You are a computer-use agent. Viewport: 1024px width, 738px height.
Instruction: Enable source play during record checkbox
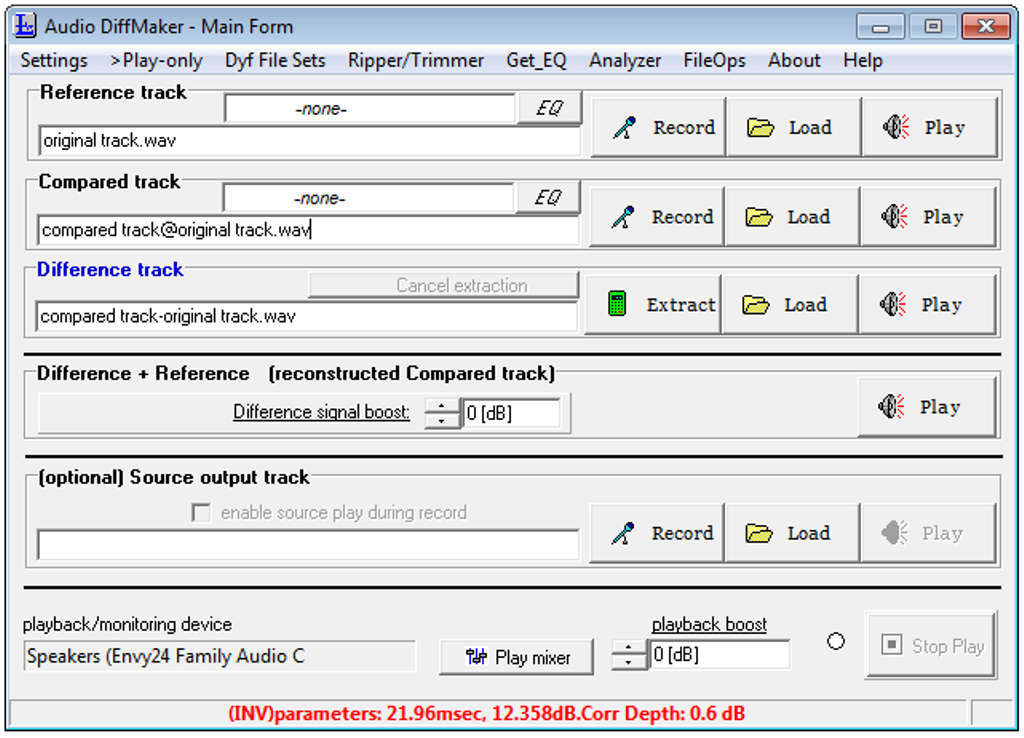pos(201,513)
